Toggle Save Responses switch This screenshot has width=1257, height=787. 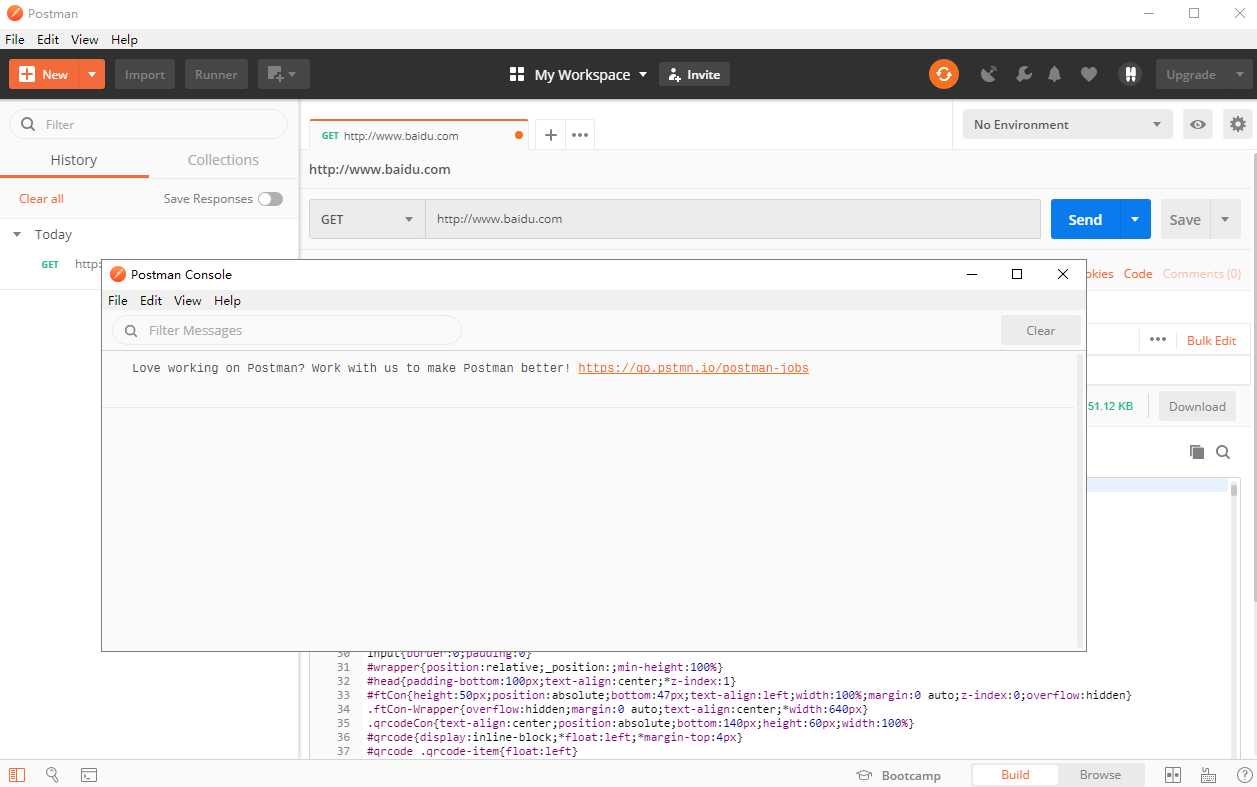pos(270,199)
